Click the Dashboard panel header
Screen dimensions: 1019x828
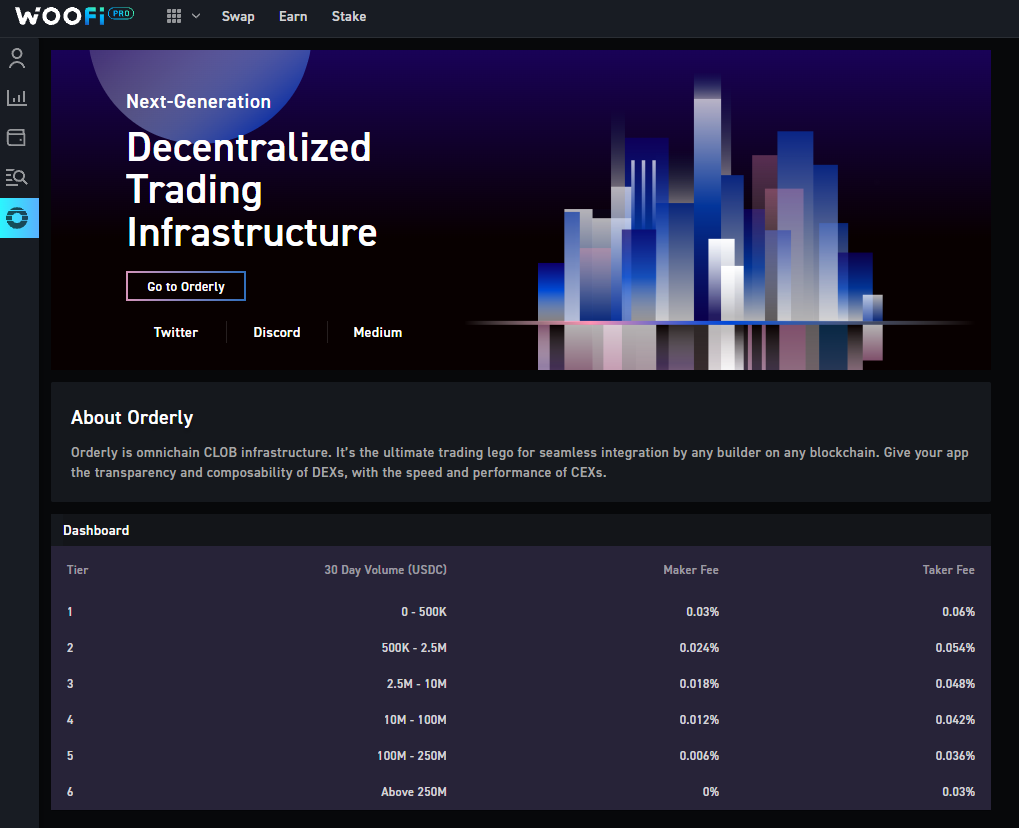pos(96,530)
